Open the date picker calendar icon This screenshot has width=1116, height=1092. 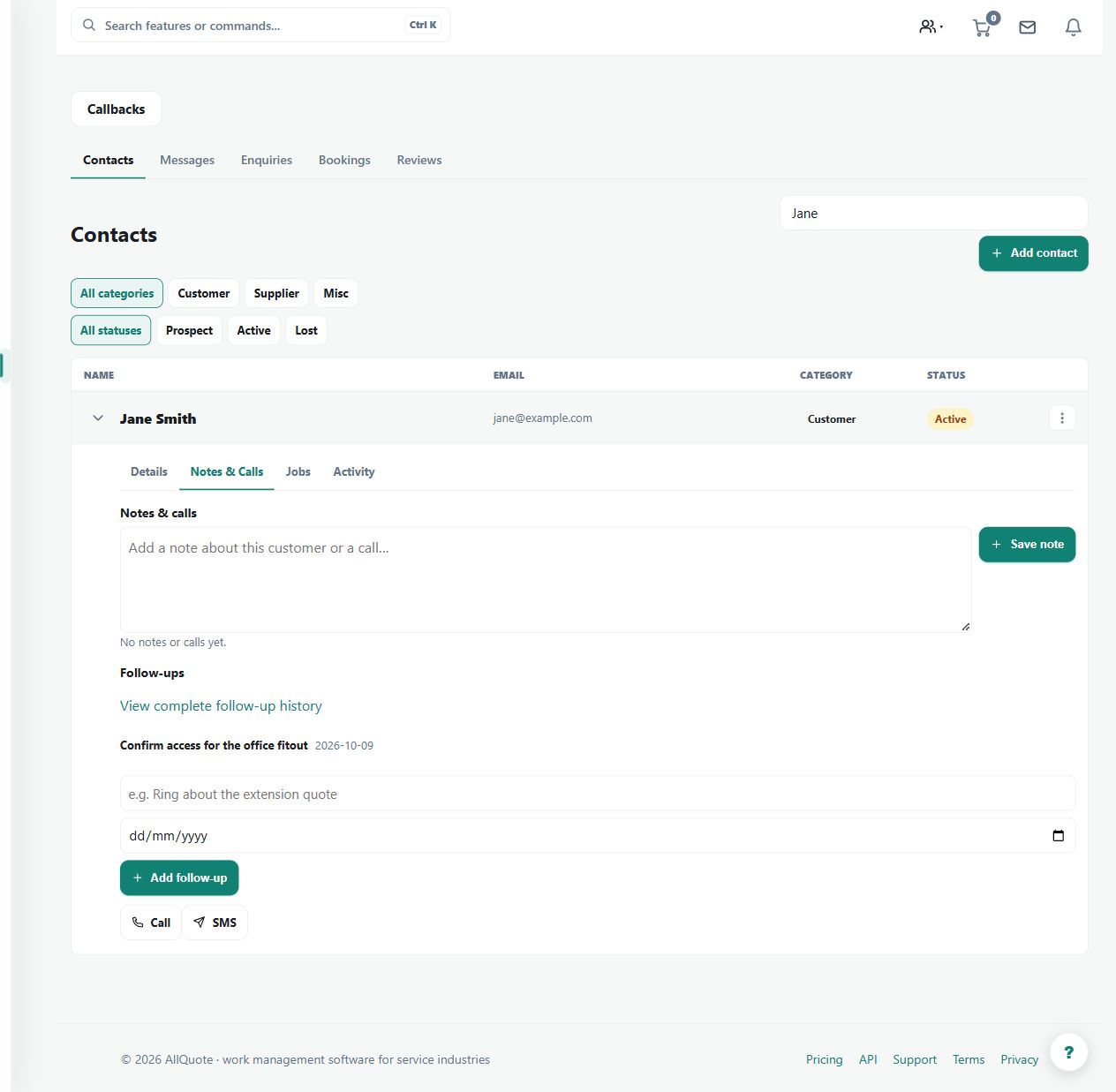click(x=1058, y=836)
